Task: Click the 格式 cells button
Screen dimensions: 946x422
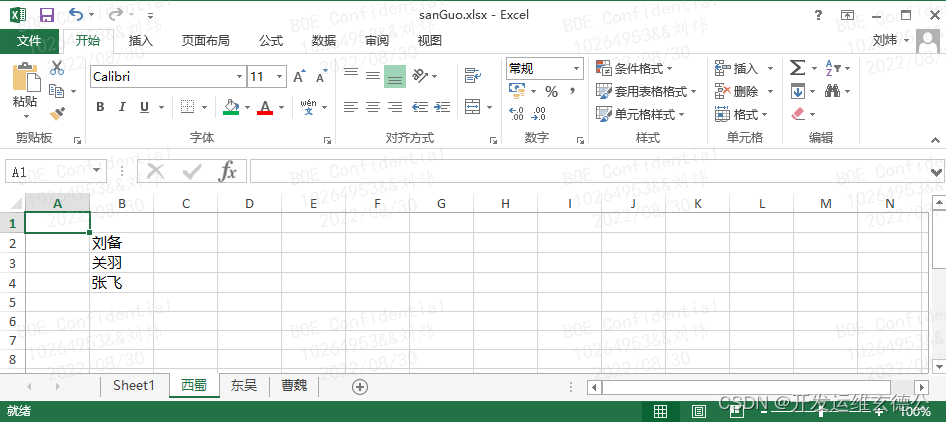Action: tap(741, 114)
